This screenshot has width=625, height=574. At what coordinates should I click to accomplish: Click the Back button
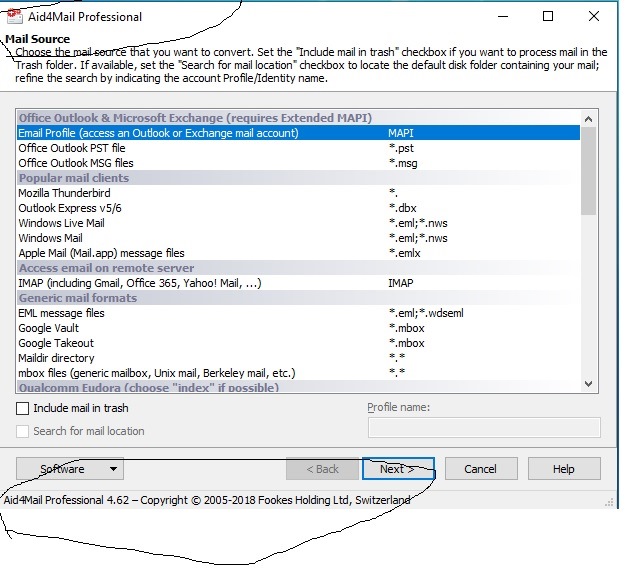click(322, 469)
